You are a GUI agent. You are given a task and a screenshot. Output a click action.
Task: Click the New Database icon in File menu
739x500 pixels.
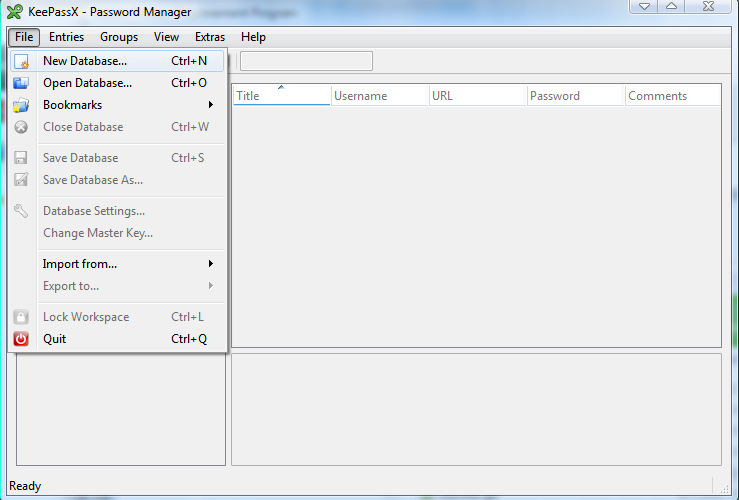point(21,61)
